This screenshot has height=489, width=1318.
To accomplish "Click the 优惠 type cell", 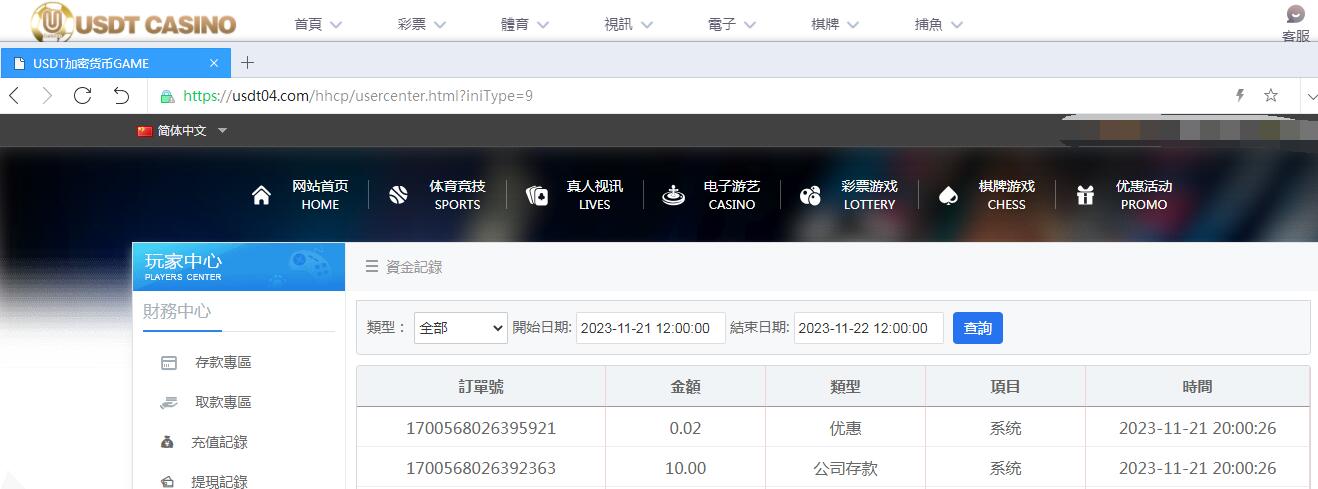I will (846, 428).
